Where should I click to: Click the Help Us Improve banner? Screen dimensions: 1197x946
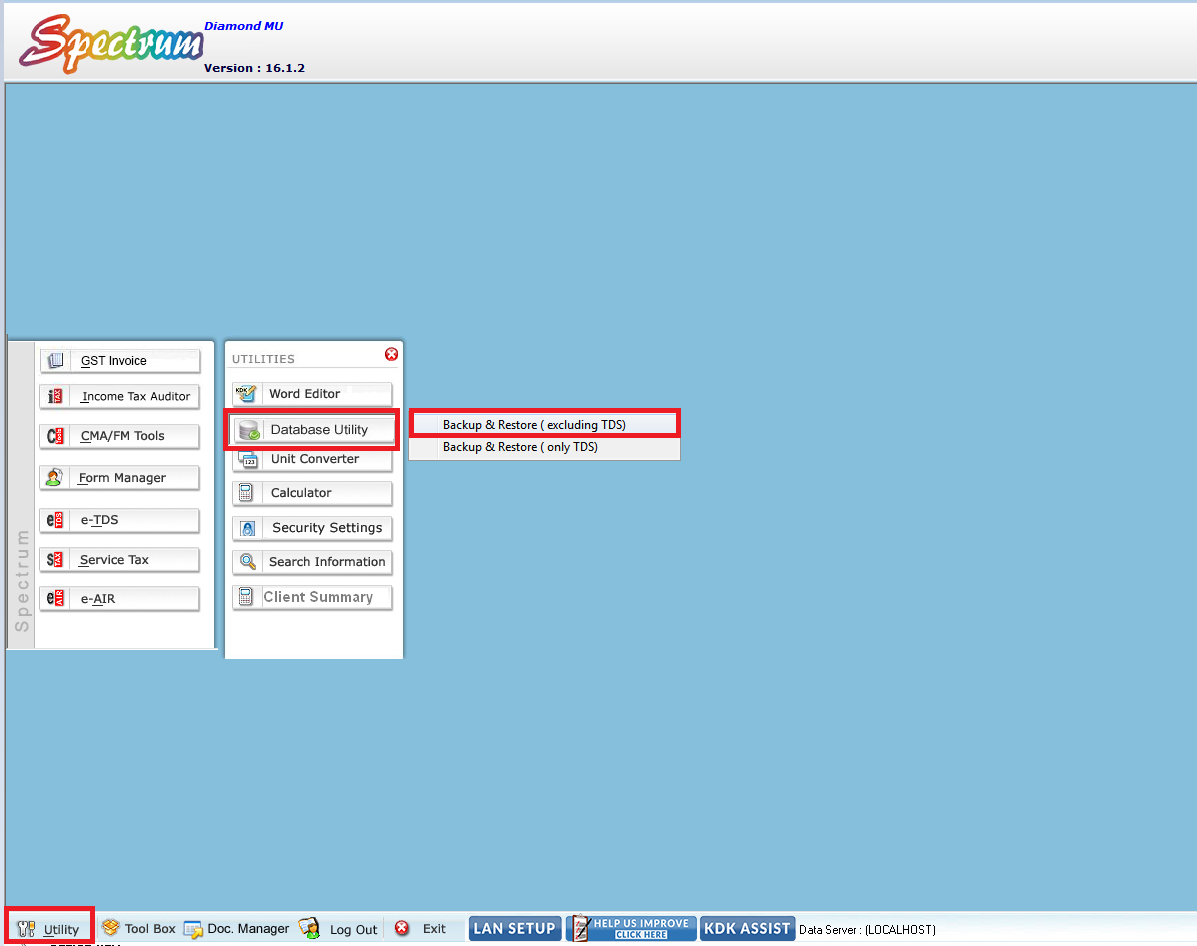[631, 928]
